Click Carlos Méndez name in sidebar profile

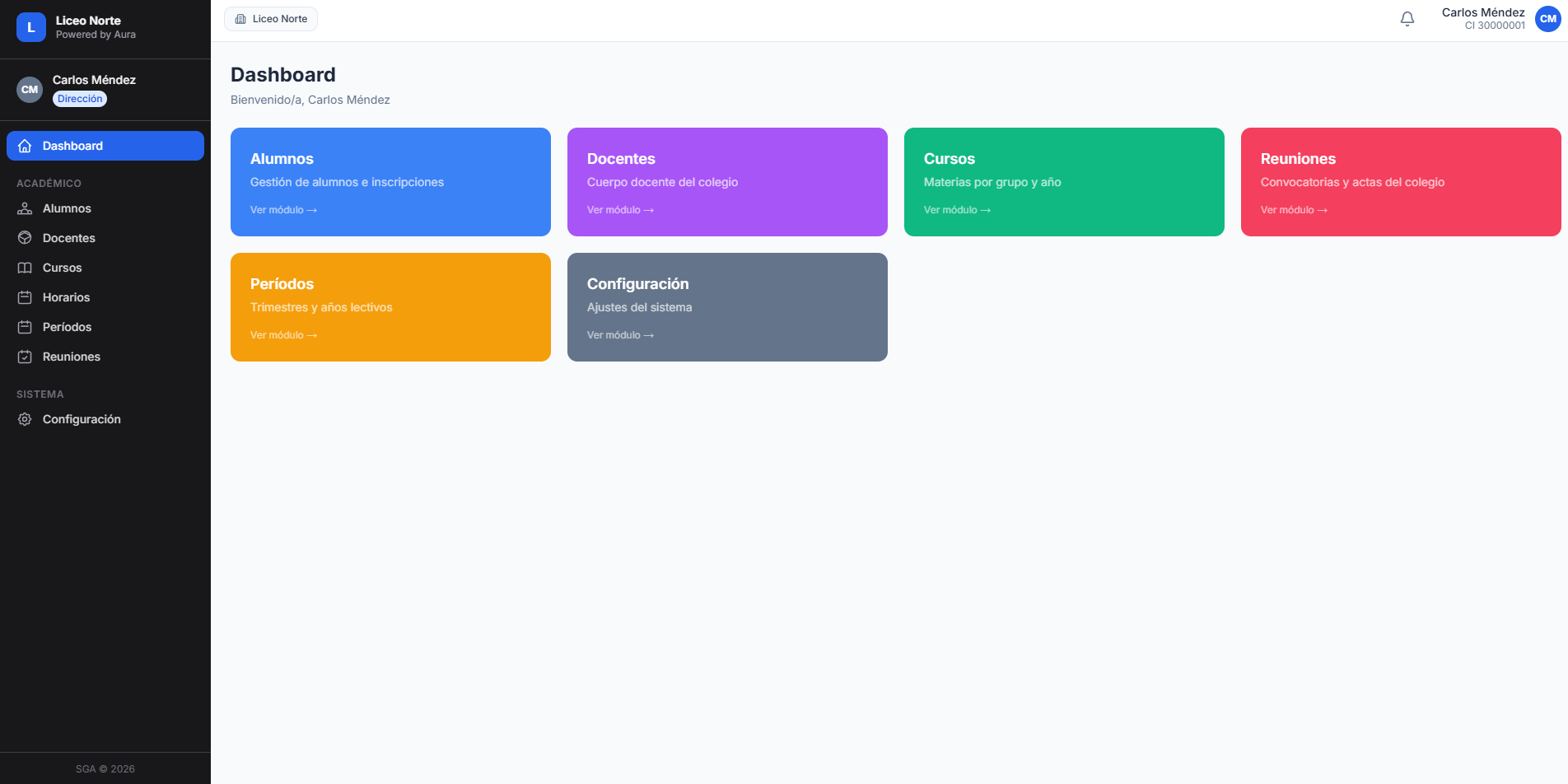pyautogui.click(x=94, y=80)
